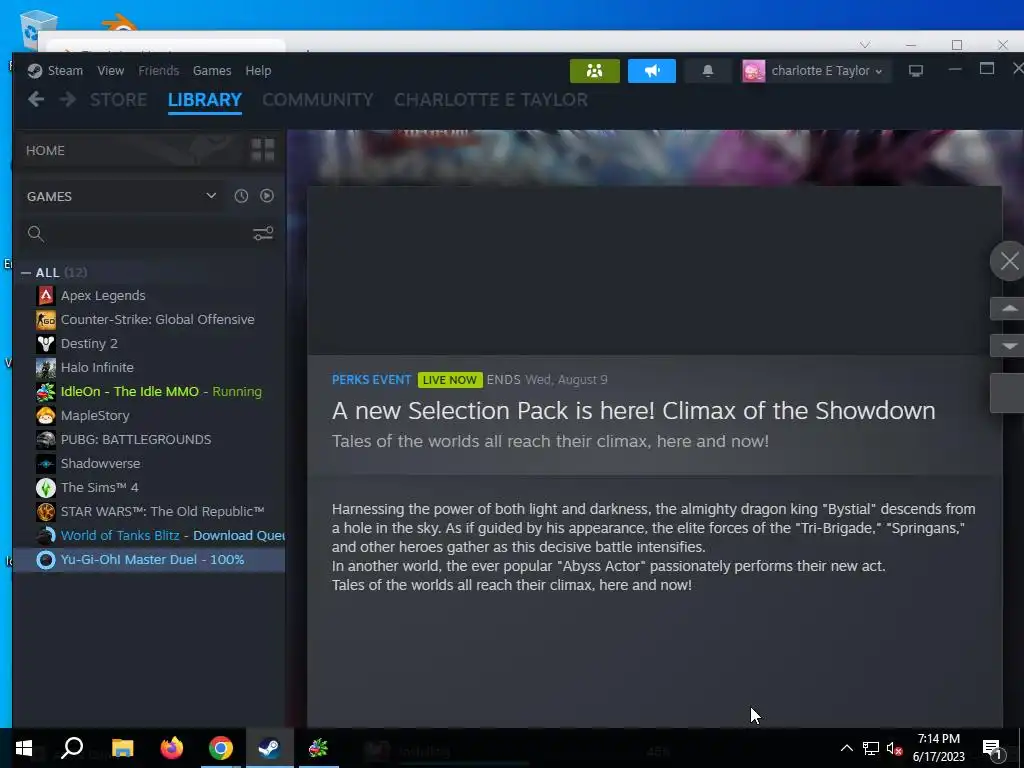Select the World of Tanks Blitz icon
1024x768 pixels.
(x=46, y=536)
